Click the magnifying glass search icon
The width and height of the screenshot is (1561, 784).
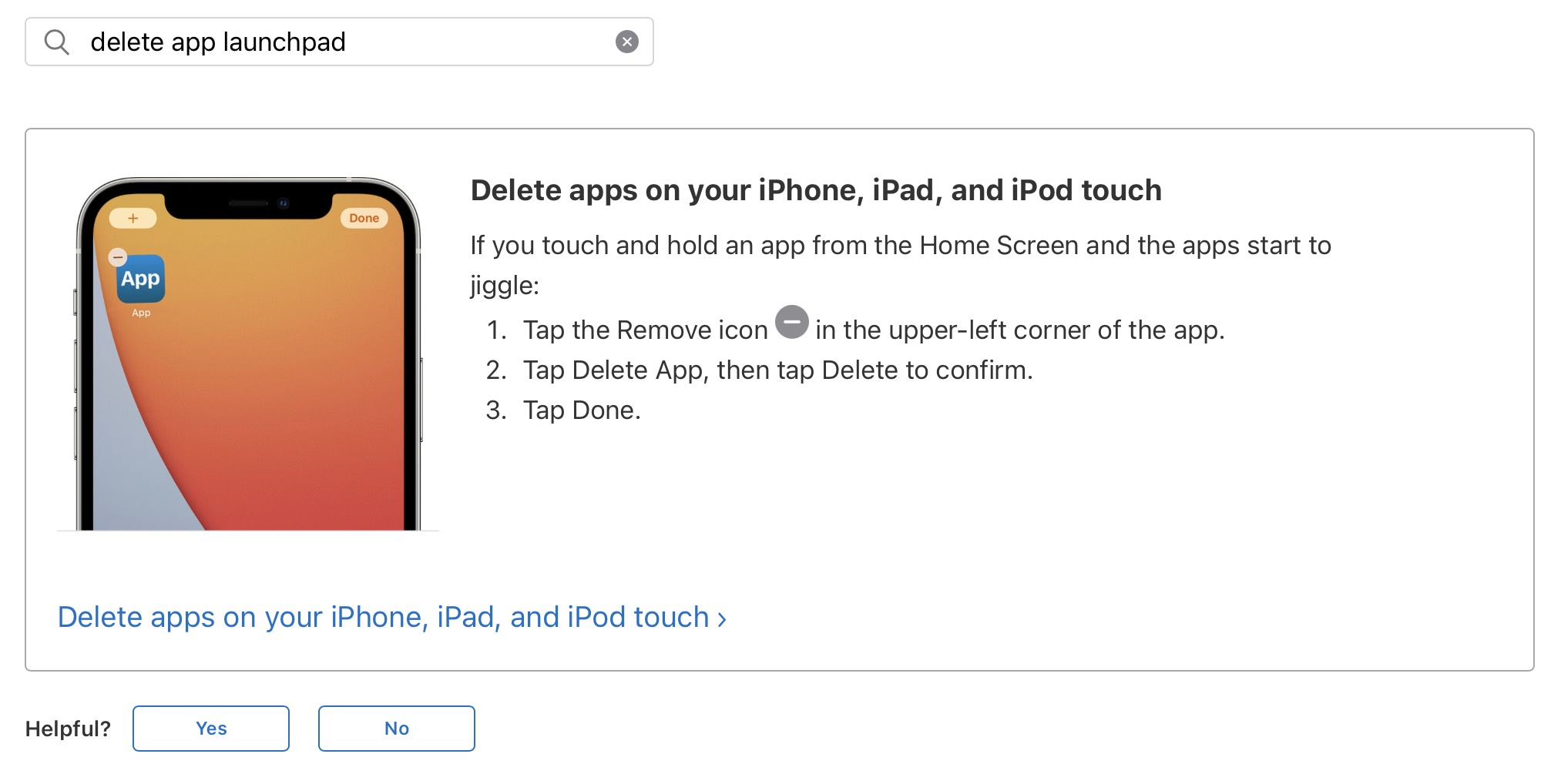(57, 42)
